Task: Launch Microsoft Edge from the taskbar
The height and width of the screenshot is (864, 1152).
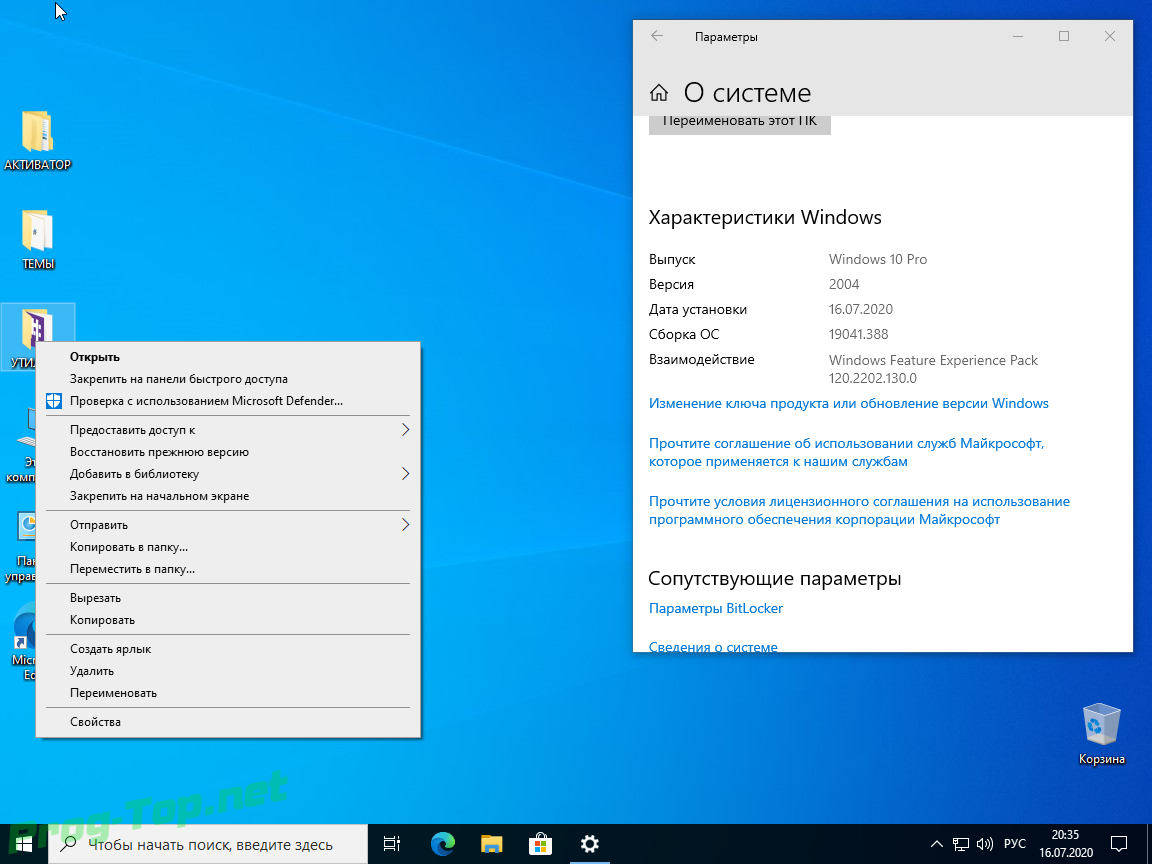Action: tap(442, 844)
